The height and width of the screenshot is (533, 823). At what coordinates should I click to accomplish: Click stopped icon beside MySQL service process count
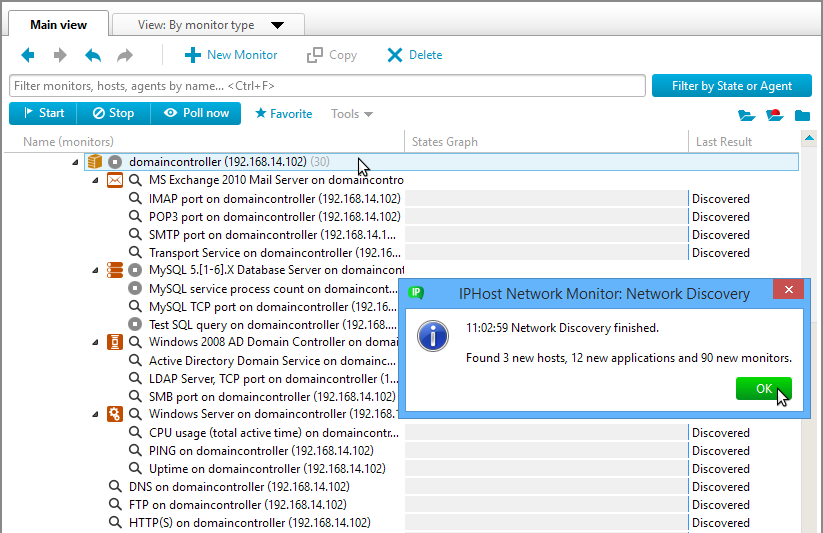coord(135,288)
